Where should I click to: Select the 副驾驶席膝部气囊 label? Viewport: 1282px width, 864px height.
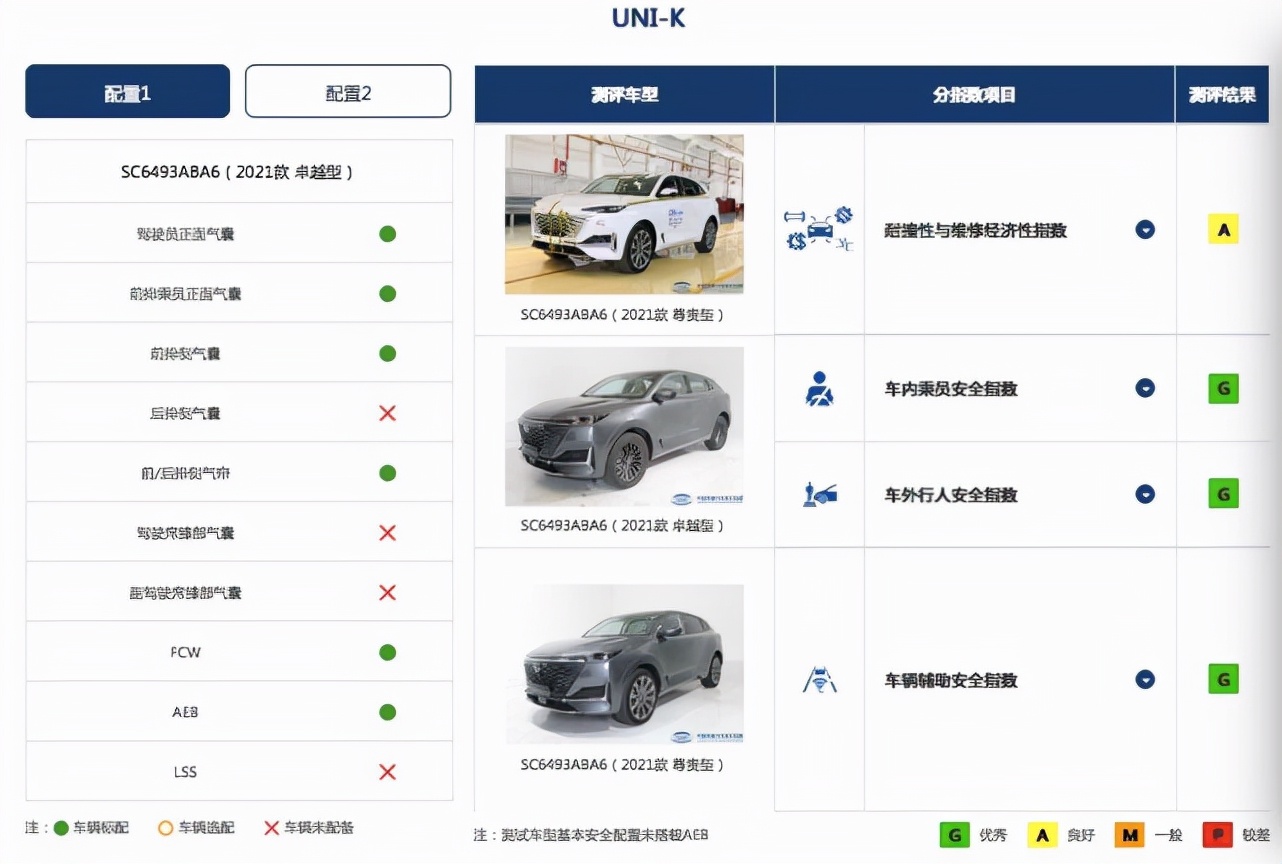pos(185,593)
